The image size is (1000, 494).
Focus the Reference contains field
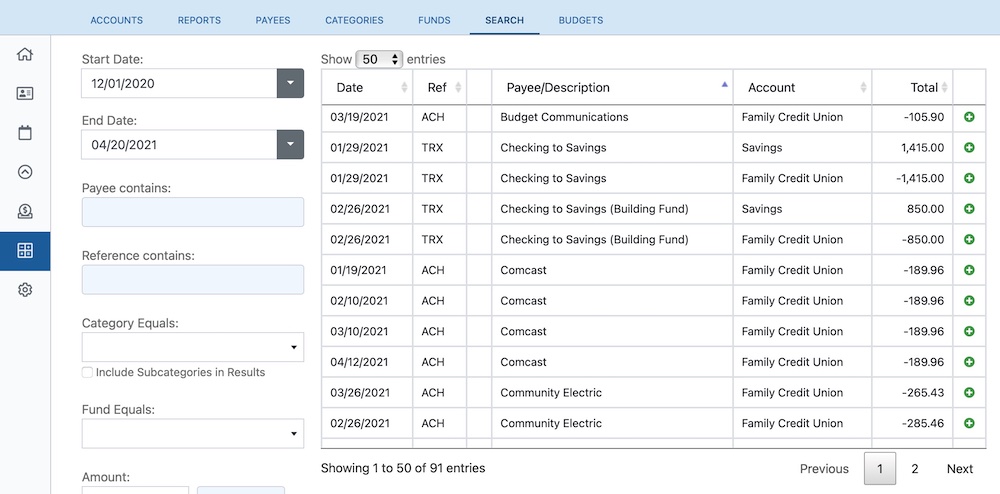[193, 280]
